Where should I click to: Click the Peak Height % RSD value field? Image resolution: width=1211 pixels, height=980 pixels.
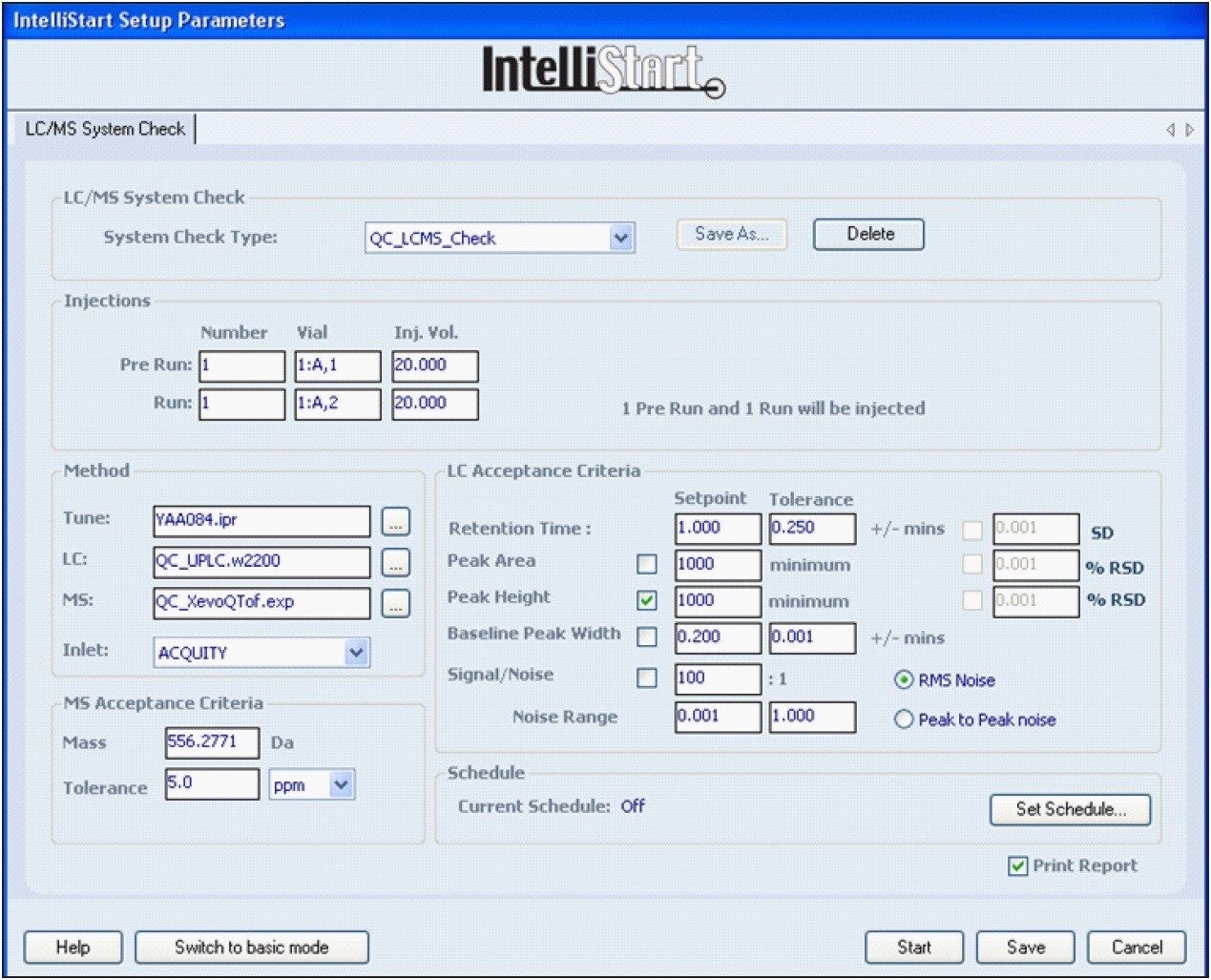1036,601
